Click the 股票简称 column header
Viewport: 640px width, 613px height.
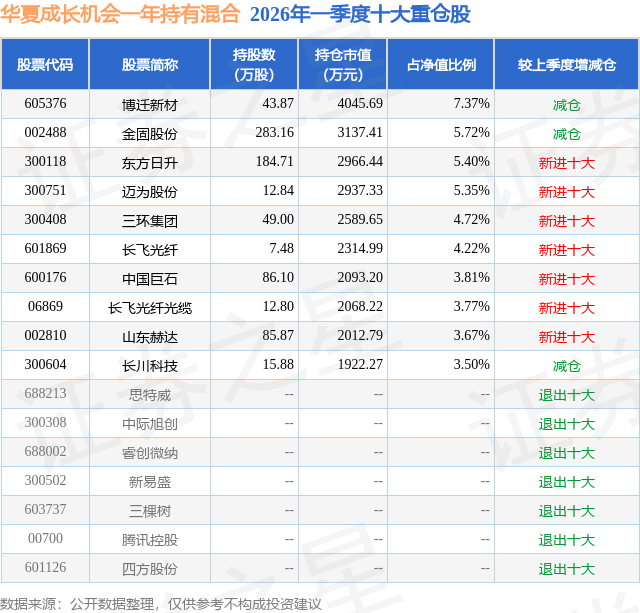click(x=150, y=64)
